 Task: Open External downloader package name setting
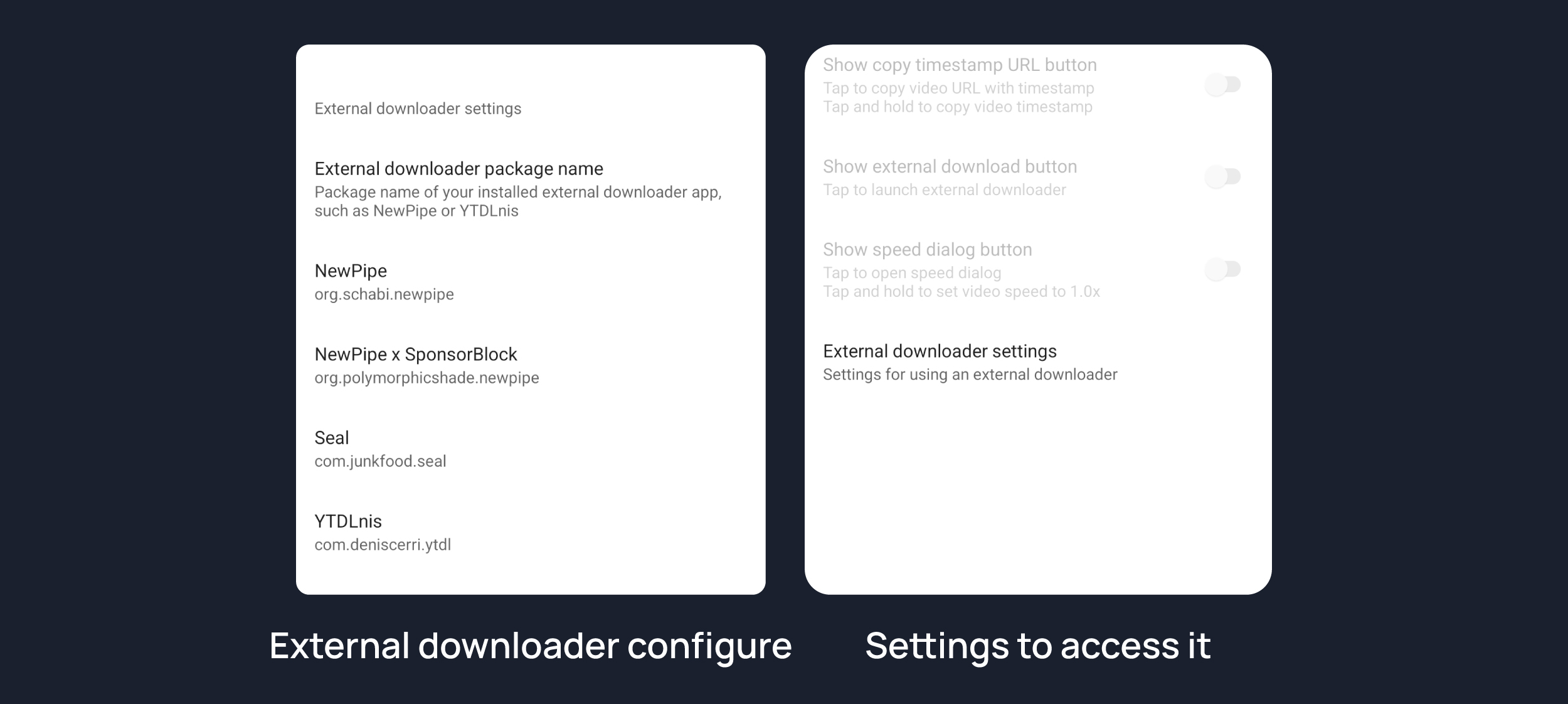(458, 169)
